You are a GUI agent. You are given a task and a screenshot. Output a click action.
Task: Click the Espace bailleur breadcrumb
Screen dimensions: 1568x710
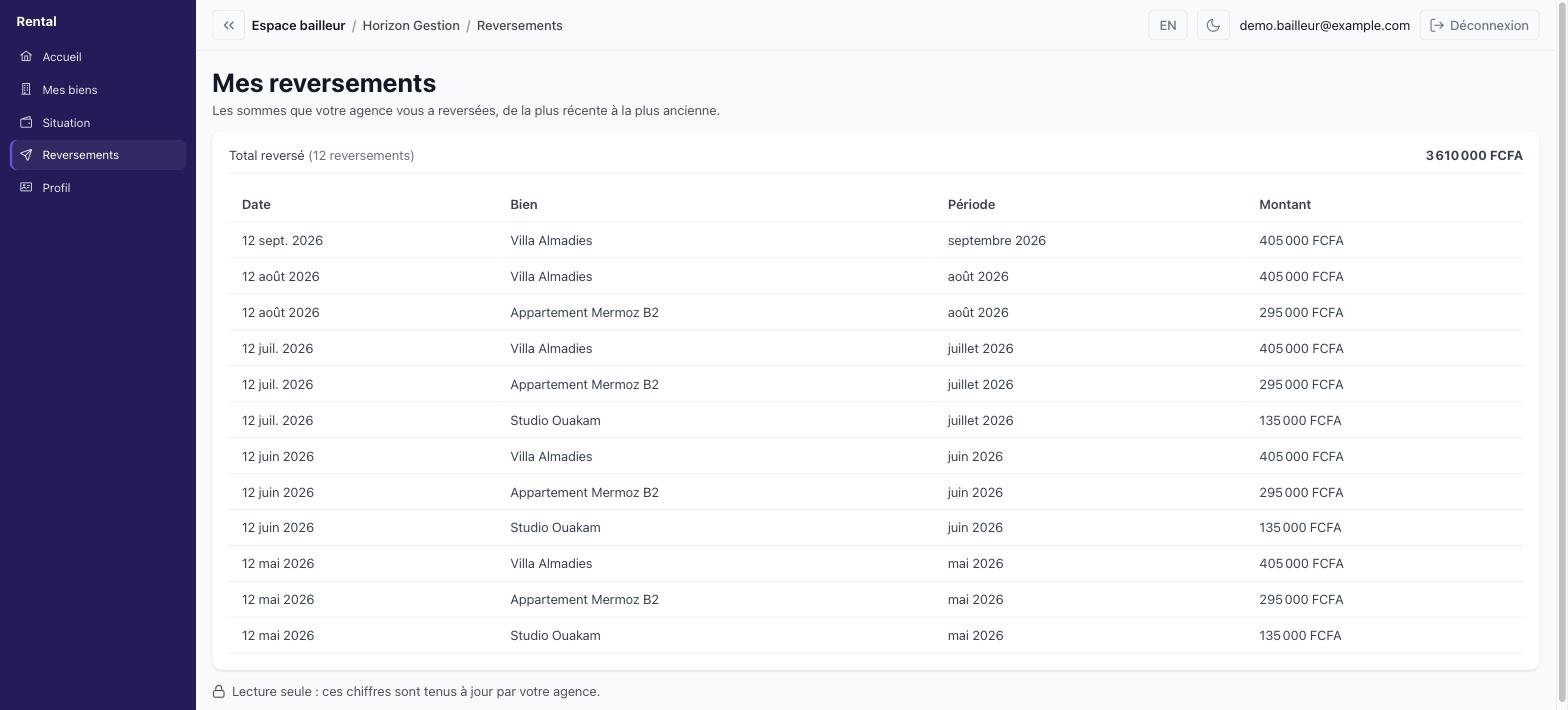click(x=298, y=25)
